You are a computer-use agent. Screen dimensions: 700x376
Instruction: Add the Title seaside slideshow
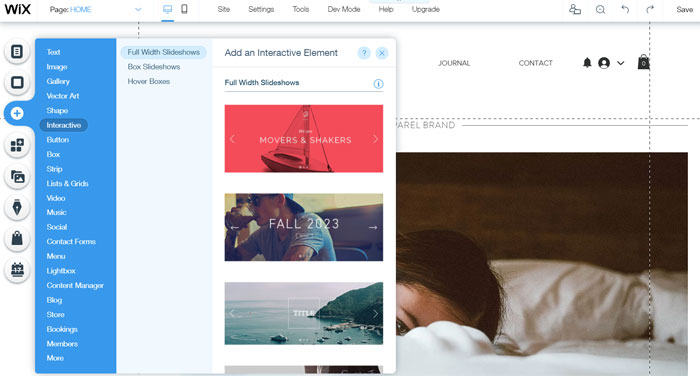pos(304,313)
